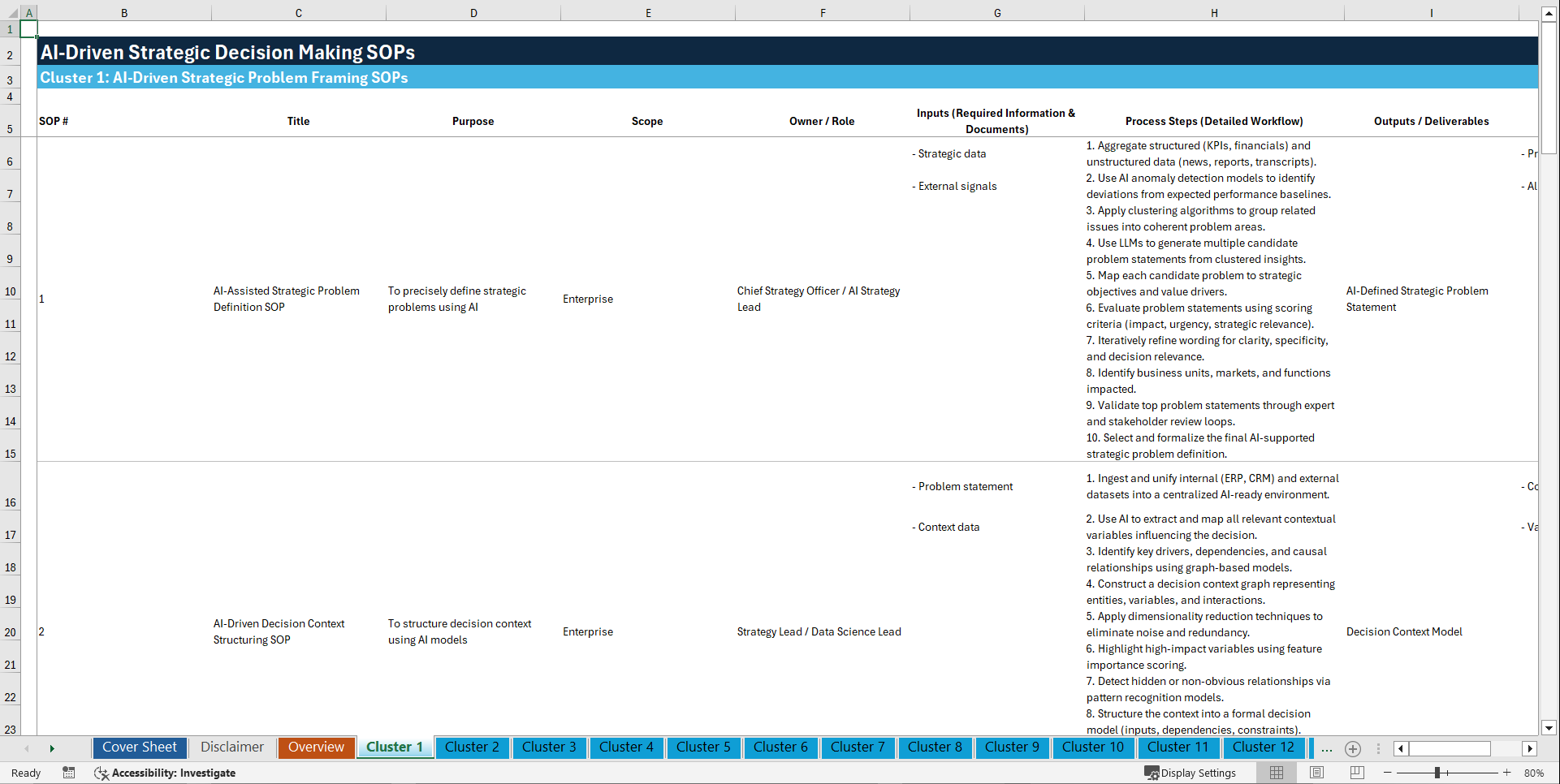The image size is (1560, 784).
Task: Switch to the Cluster 5 tab
Action: [x=703, y=747]
